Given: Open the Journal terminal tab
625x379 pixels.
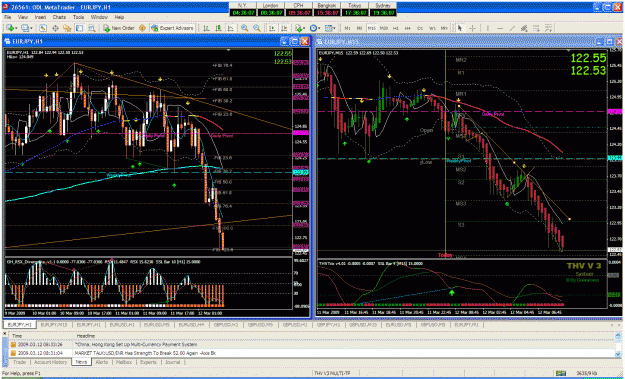Looking at the screenshot, I should (x=173, y=362).
